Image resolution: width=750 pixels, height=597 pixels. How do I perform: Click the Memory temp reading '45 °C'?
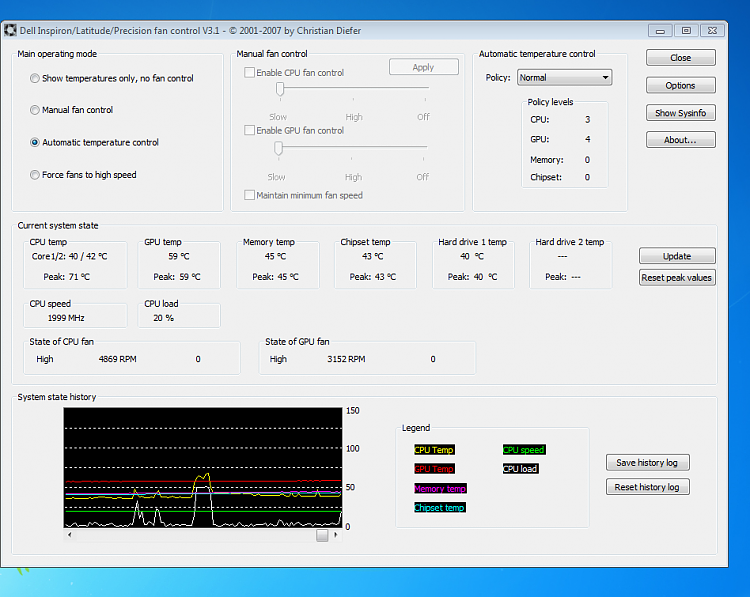(x=276, y=256)
